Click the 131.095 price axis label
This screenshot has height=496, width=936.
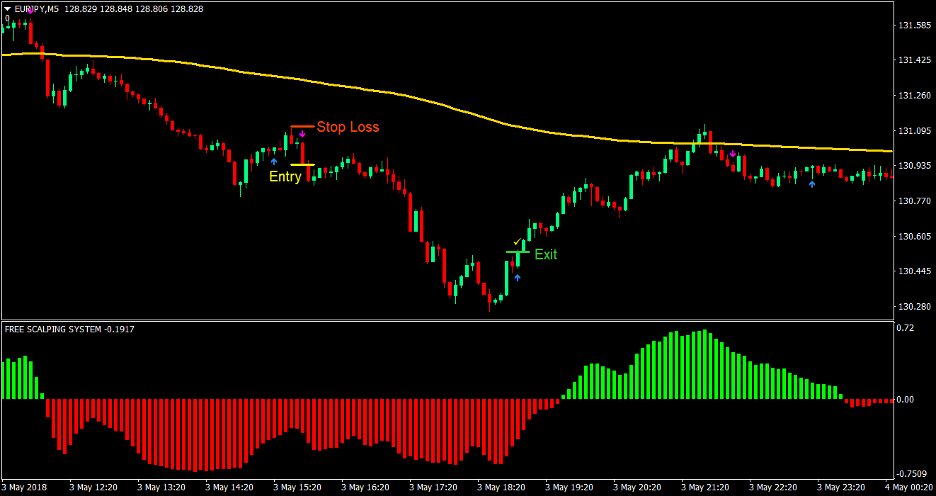point(914,131)
